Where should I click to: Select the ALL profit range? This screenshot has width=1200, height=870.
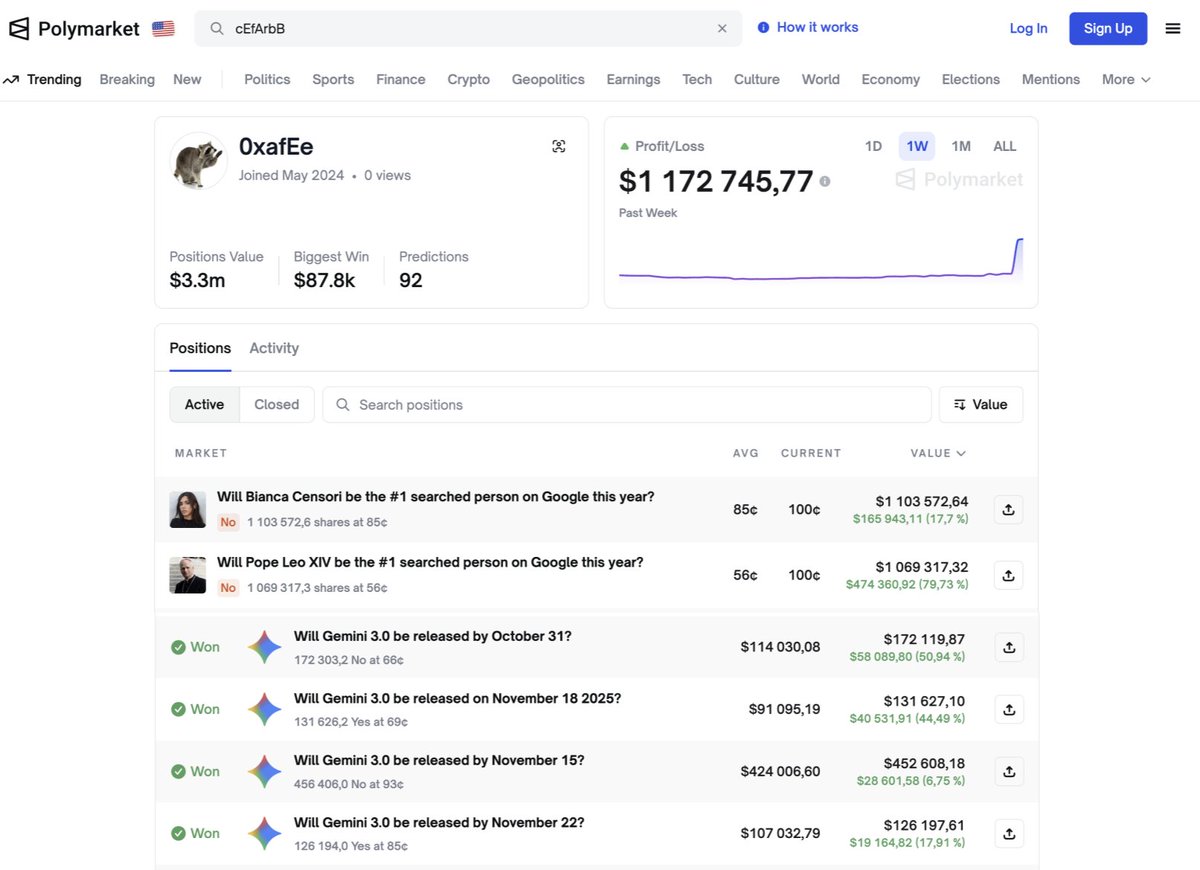[x=1005, y=146]
